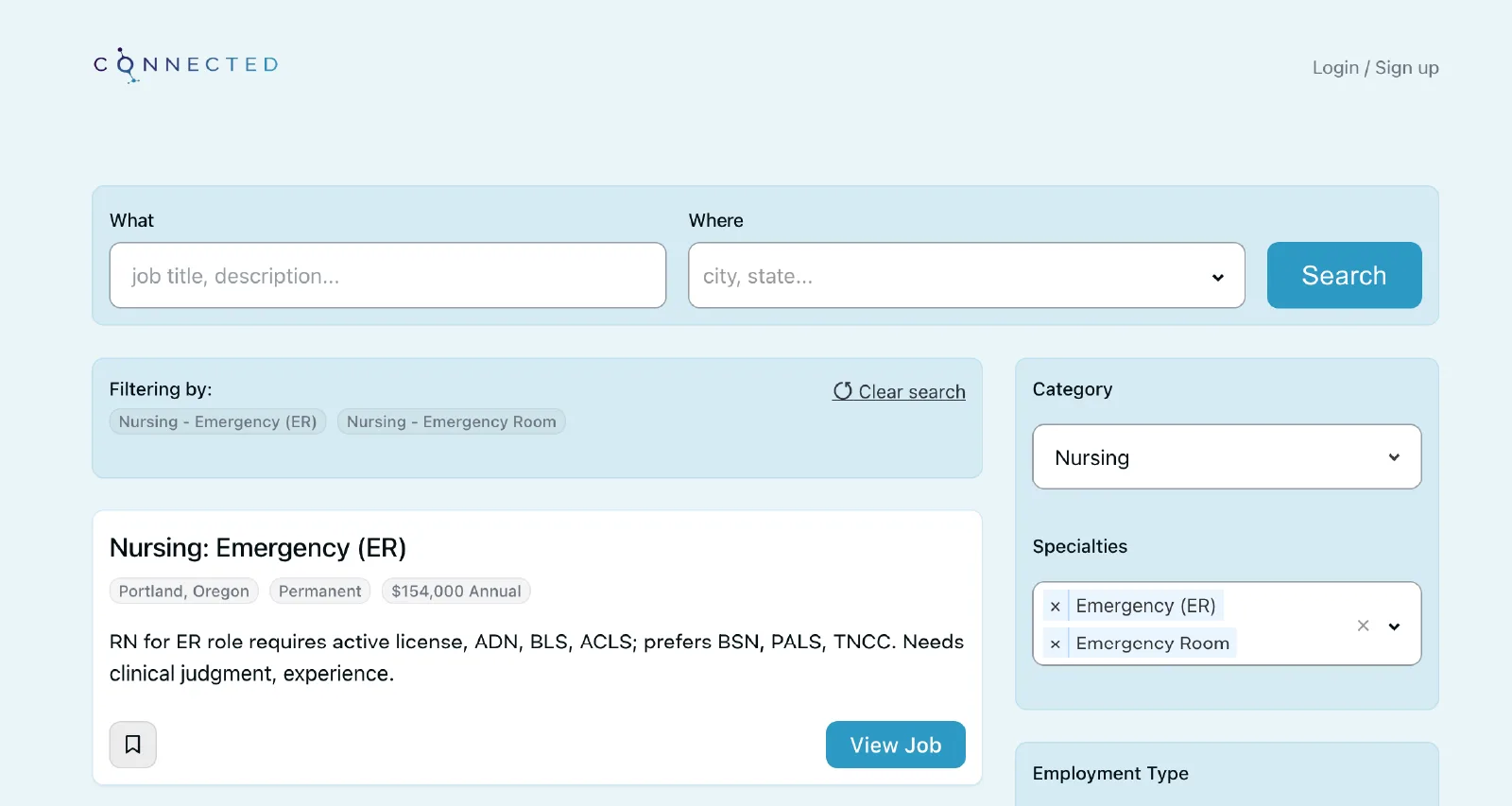Remove the Emergency Room specialty tag
Screen dimensions: 1512x806
tap(1056, 644)
